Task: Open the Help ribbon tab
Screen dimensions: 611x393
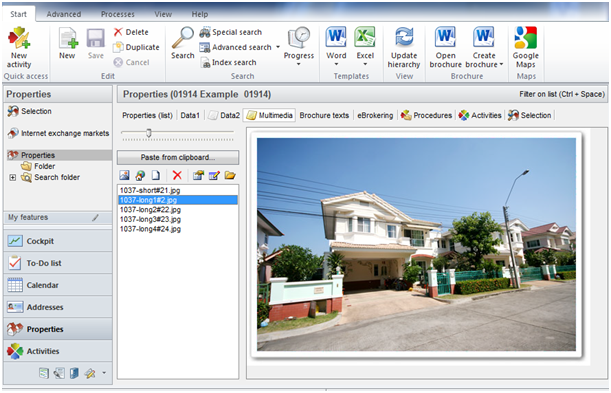Action: [x=200, y=14]
